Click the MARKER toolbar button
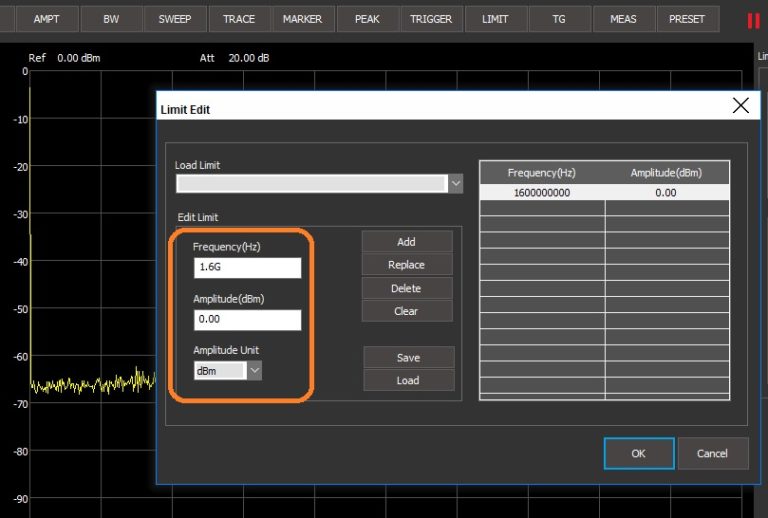The image size is (768, 518). (x=303, y=19)
